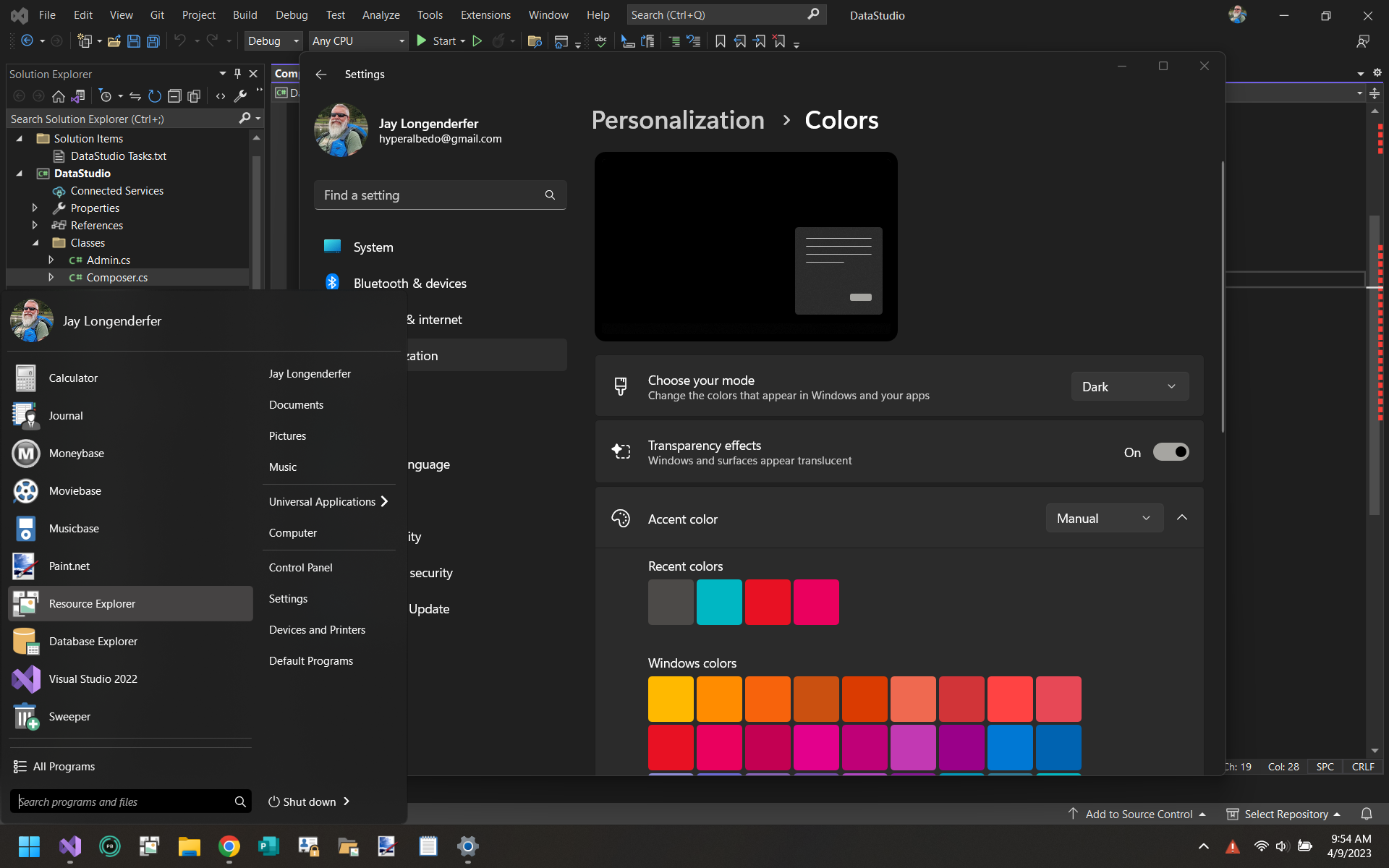Click Control Panel in the start menu
Screen dimensions: 1389x868
point(300,568)
